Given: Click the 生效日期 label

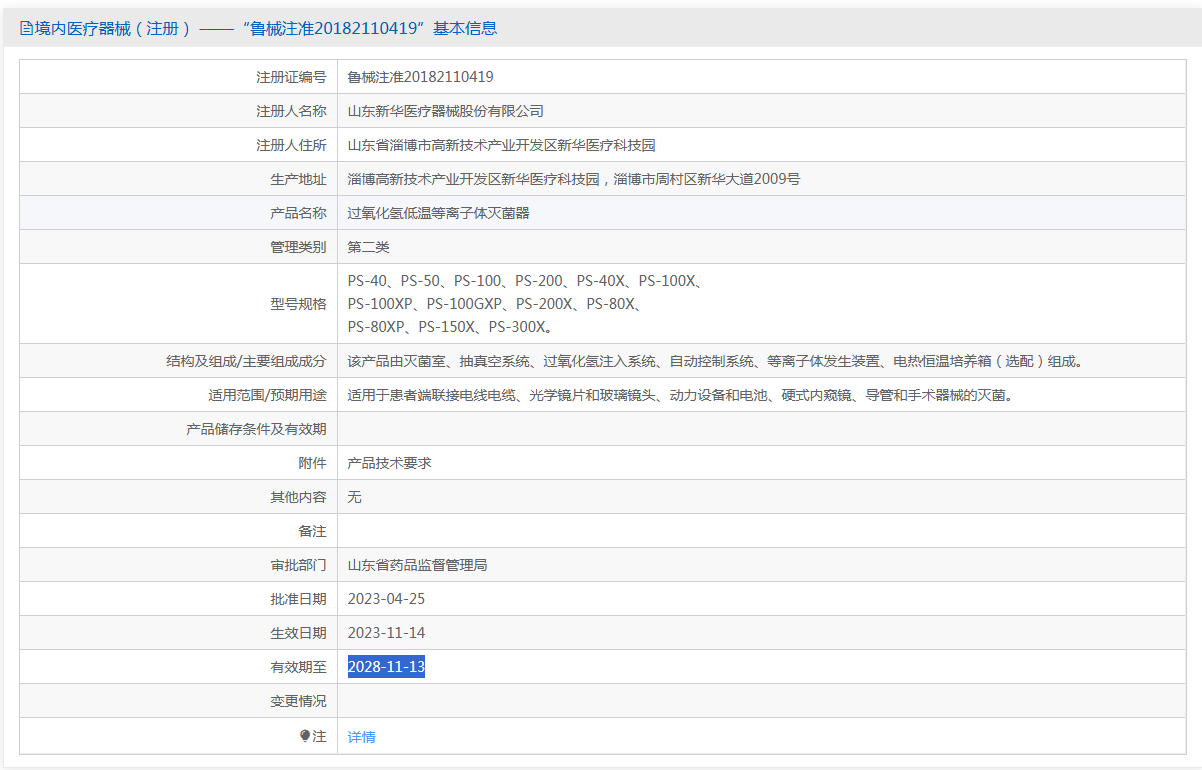Looking at the screenshot, I should pos(298,633).
